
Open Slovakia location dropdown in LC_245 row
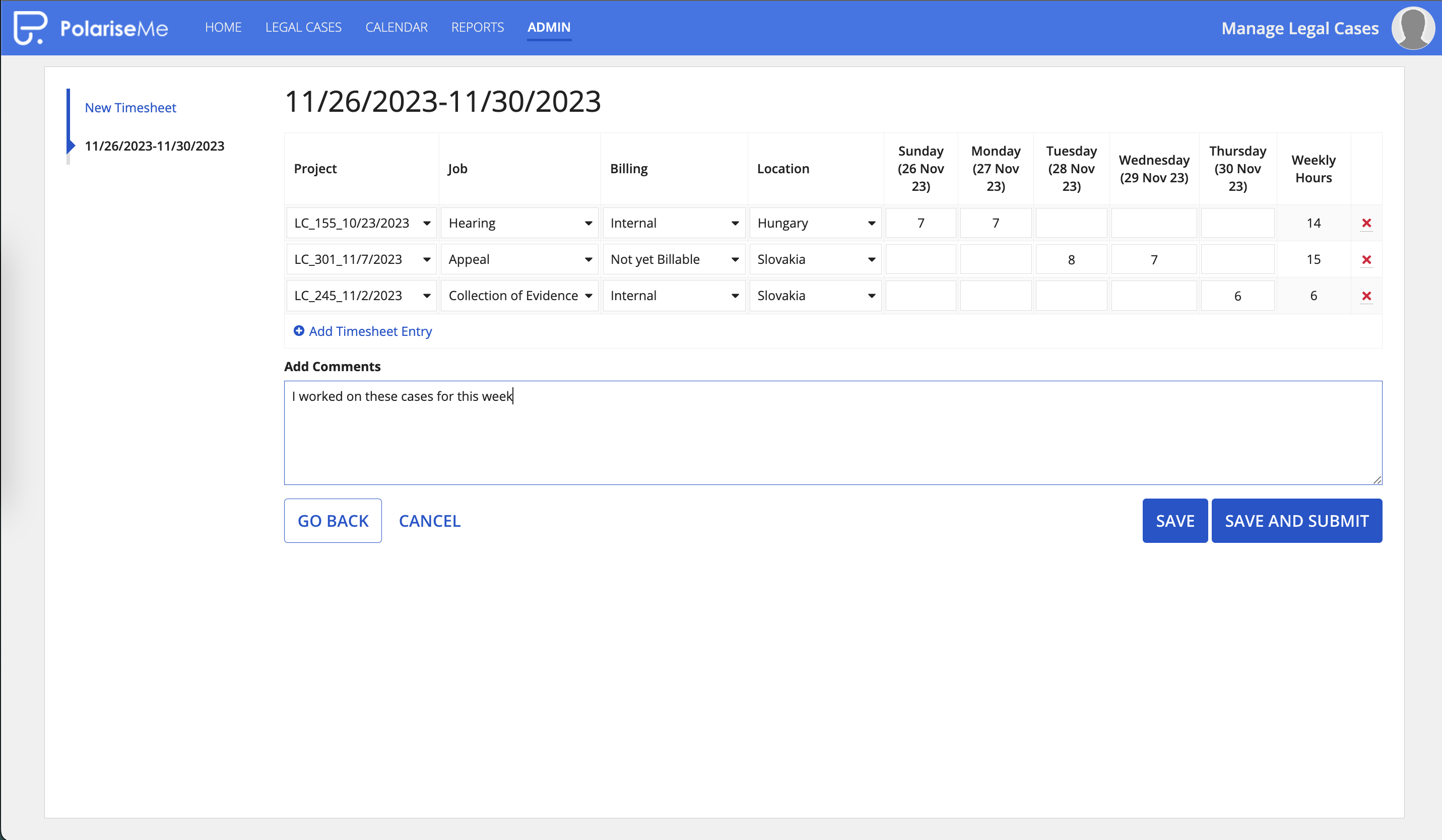(815, 296)
